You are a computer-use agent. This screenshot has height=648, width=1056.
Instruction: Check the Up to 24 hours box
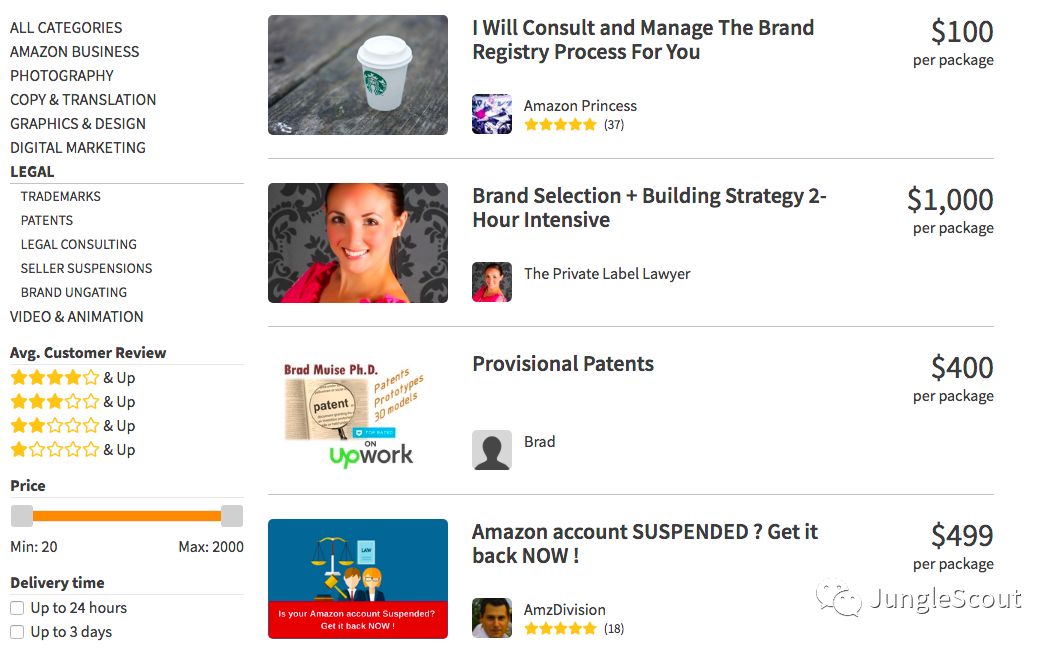pyautogui.click(x=17, y=608)
